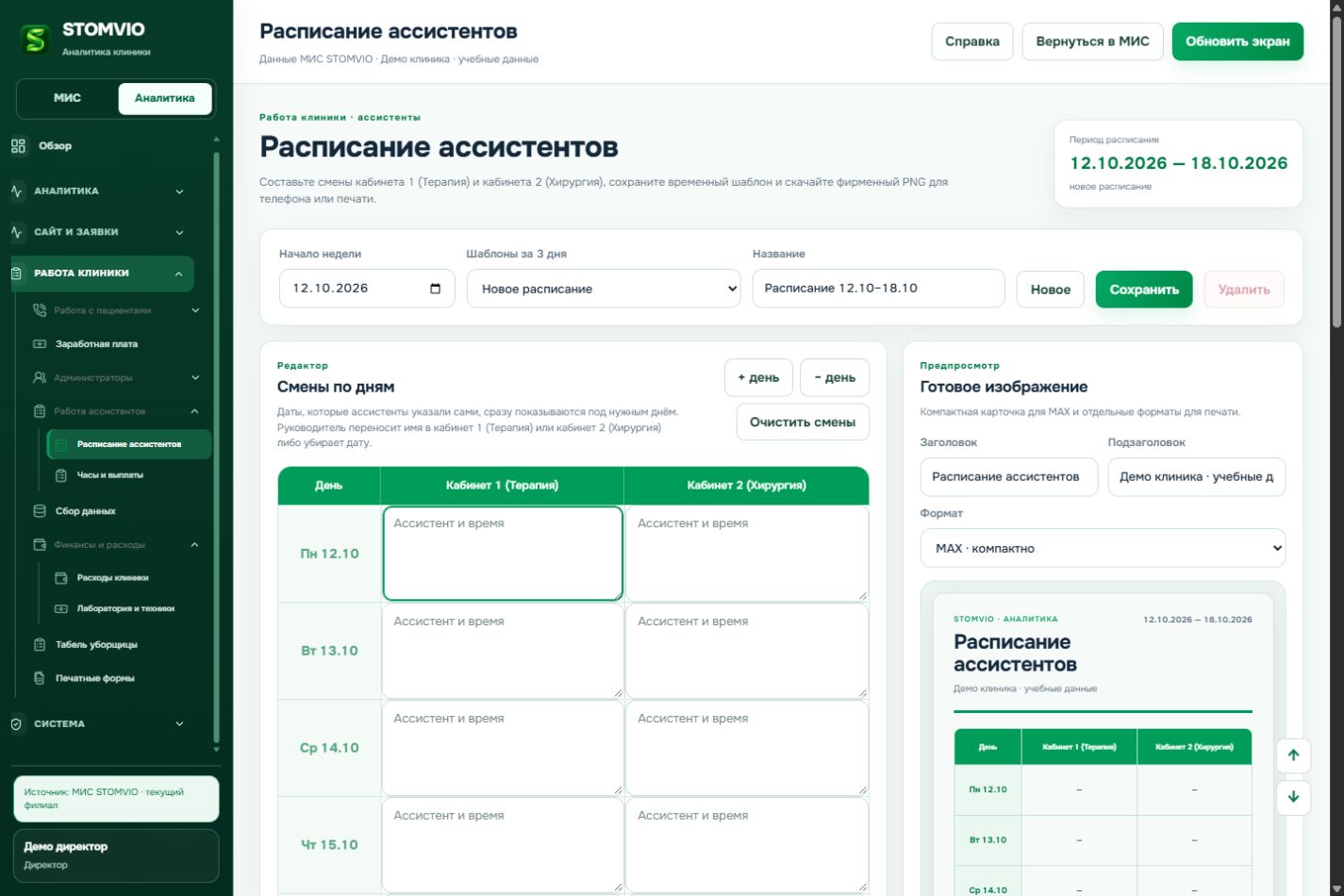Click the Расписание ассистентов calendar icon
This screenshot has width=1344, height=896.
pos(61,444)
